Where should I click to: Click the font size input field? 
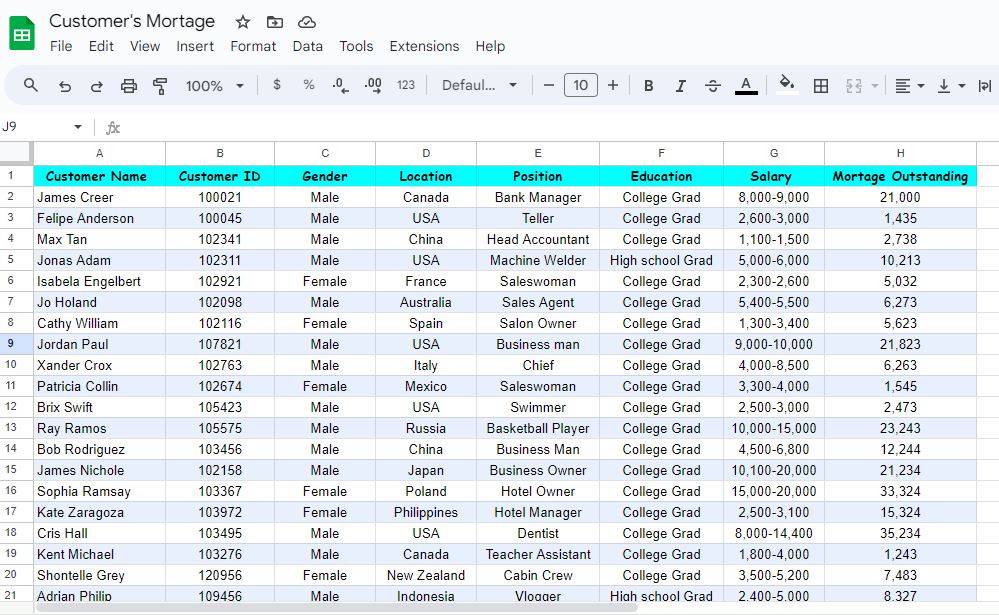coord(580,85)
